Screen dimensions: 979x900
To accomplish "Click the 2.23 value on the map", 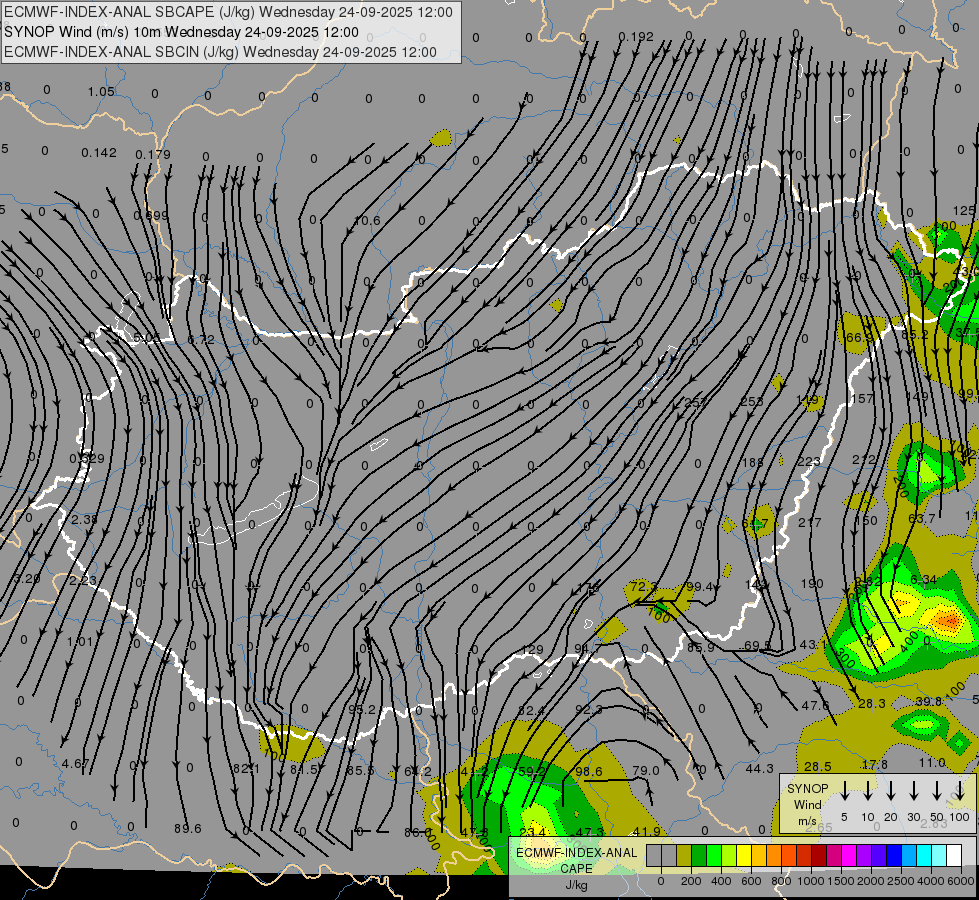I will point(83,580).
